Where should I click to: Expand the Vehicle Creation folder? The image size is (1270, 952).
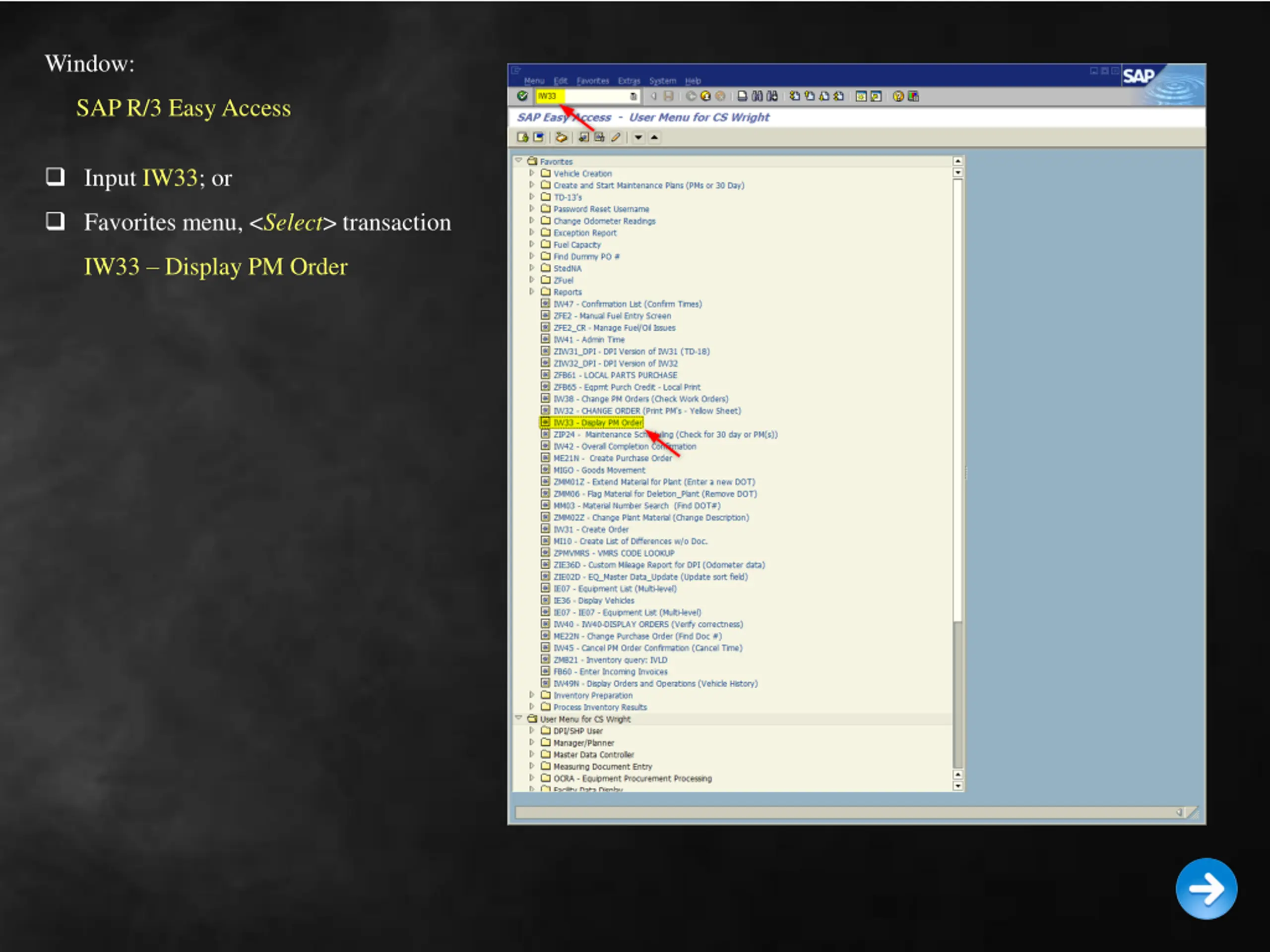point(532,174)
